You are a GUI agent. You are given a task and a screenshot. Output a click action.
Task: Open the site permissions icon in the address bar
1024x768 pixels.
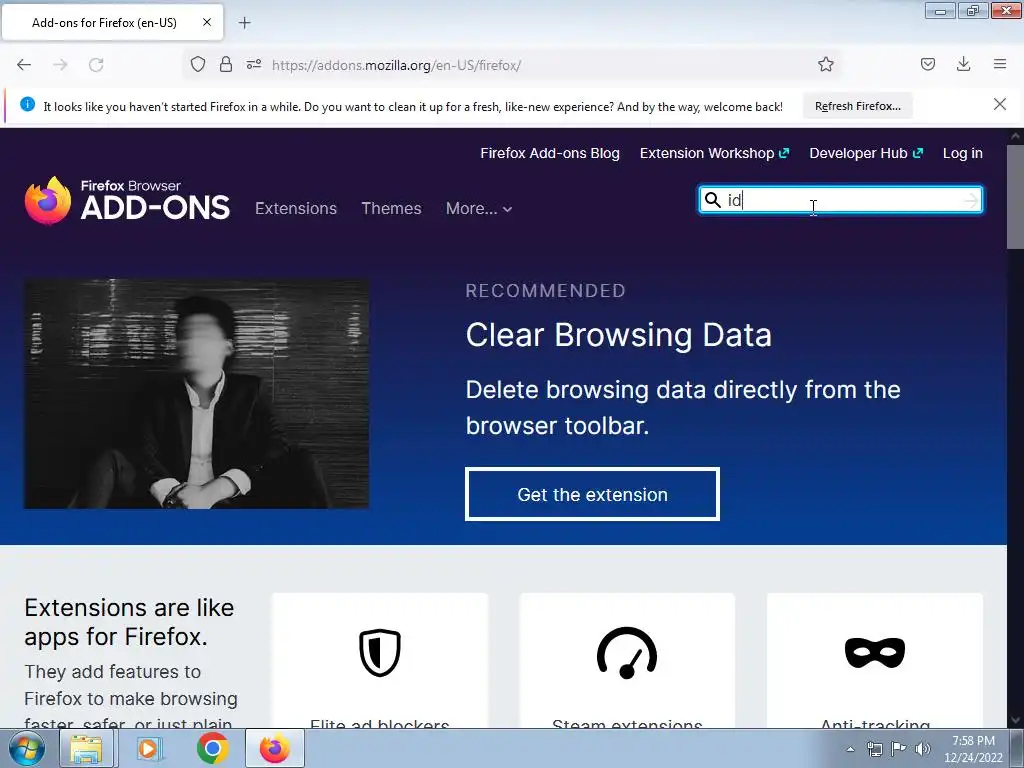pyautogui.click(x=254, y=64)
